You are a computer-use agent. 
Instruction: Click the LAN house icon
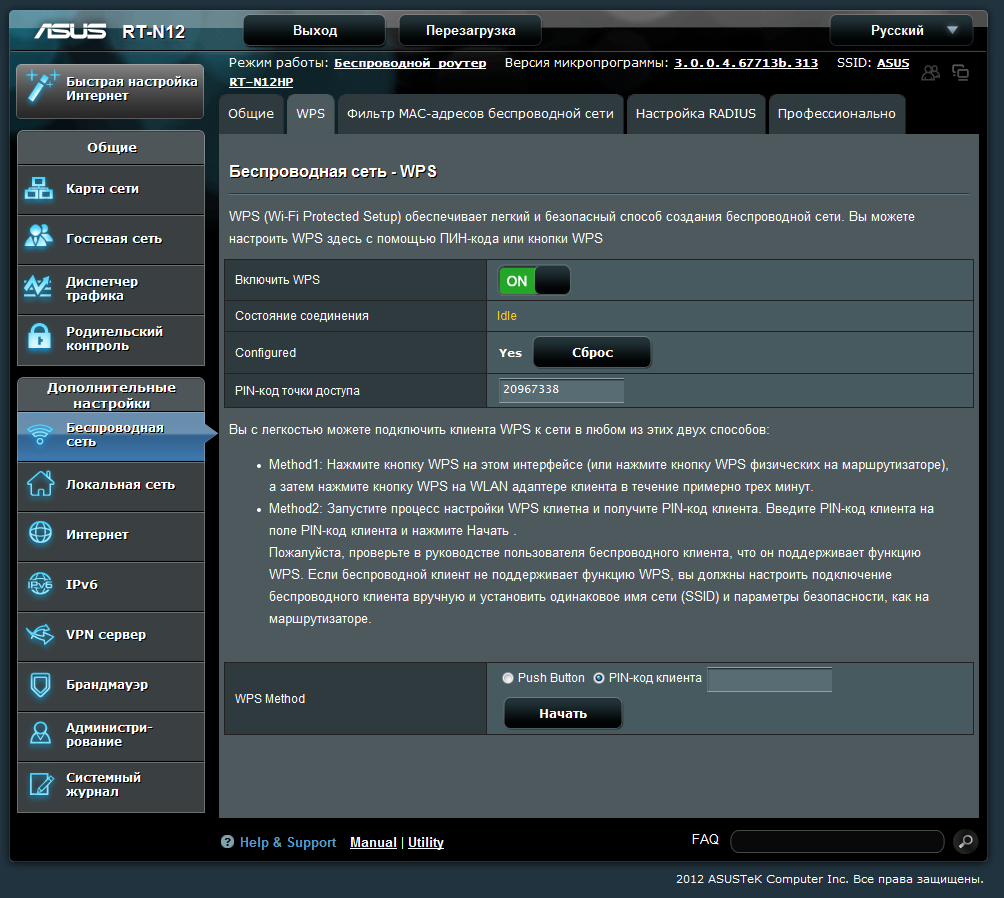coord(40,484)
